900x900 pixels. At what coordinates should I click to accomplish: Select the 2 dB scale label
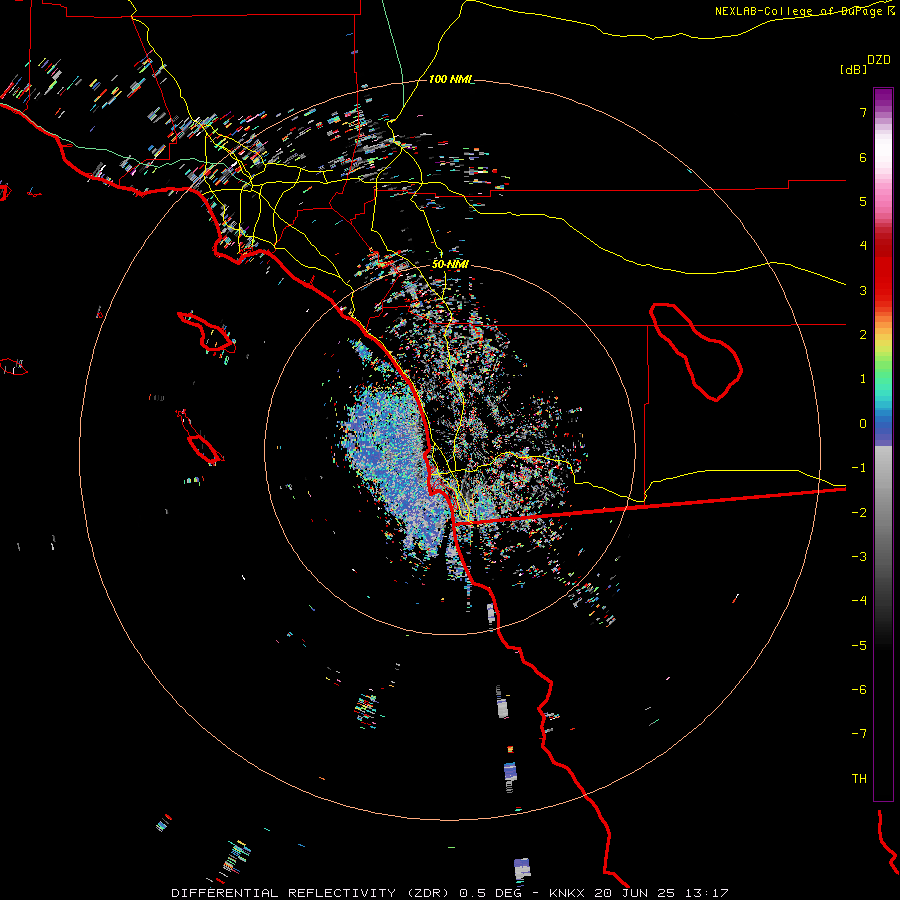863,335
